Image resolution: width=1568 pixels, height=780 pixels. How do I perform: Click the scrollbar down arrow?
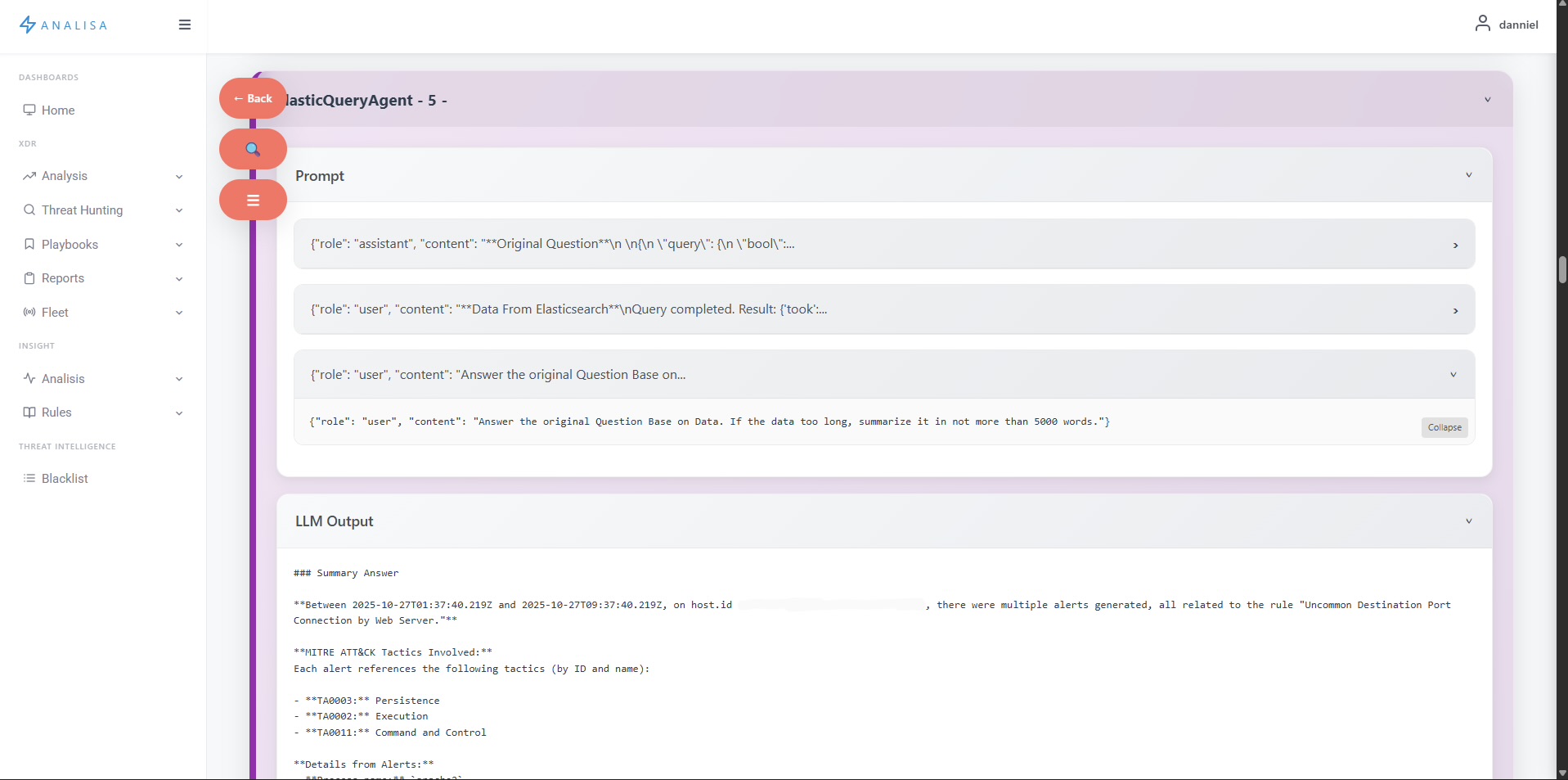pyautogui.click(x=1562, y=773)
